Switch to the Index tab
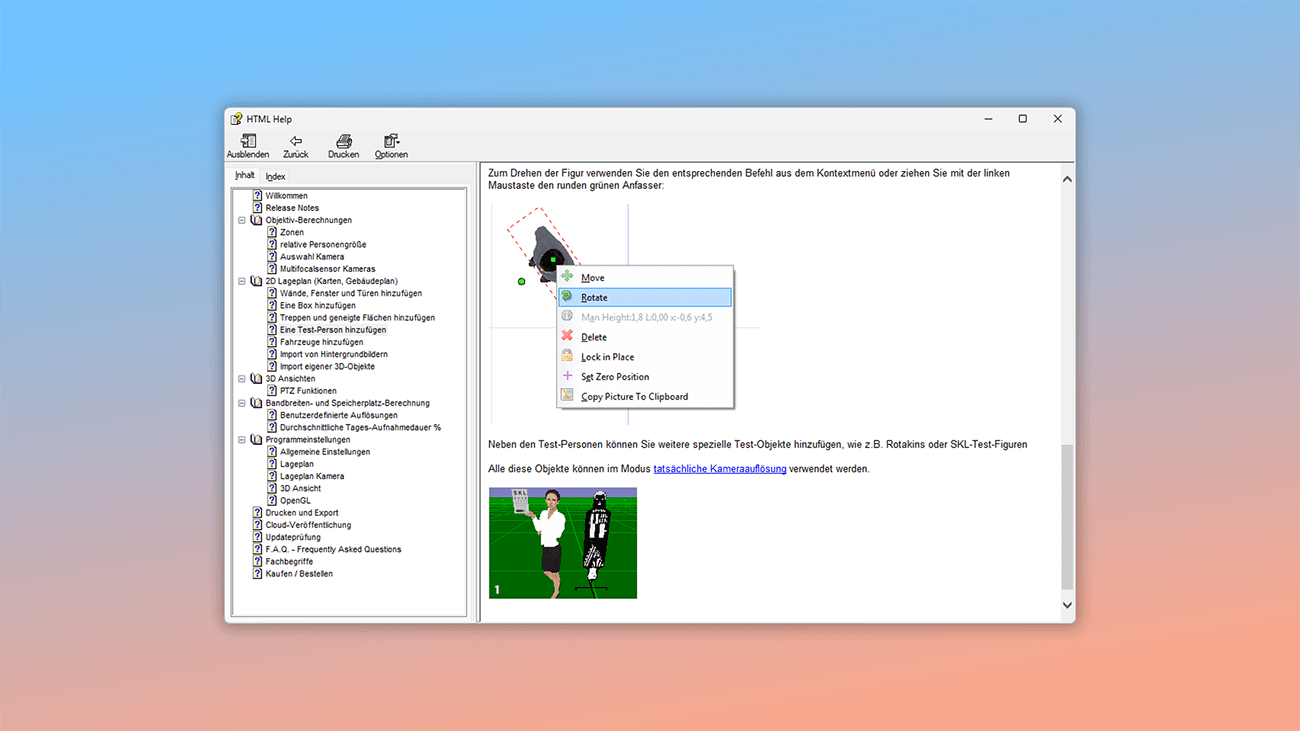 [x=275, y=177]
